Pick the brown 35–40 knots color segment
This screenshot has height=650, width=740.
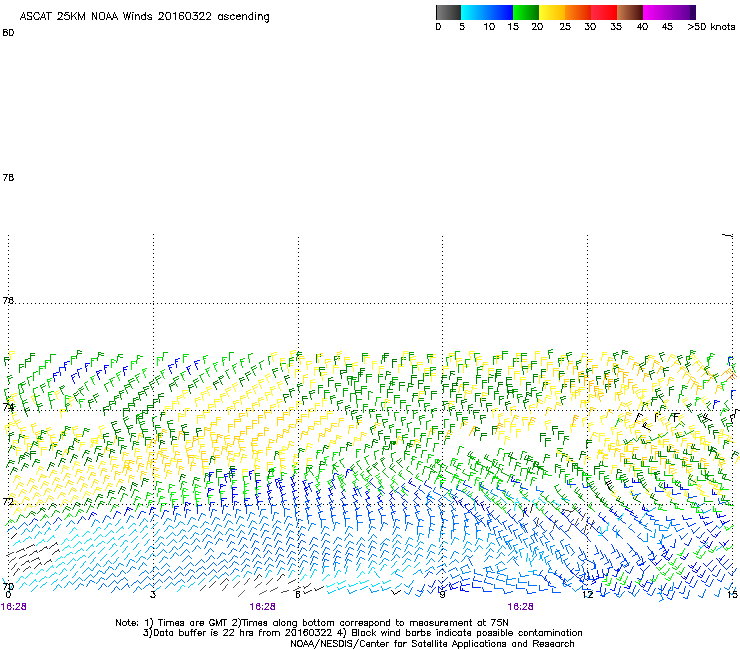[x=630, y=12]
